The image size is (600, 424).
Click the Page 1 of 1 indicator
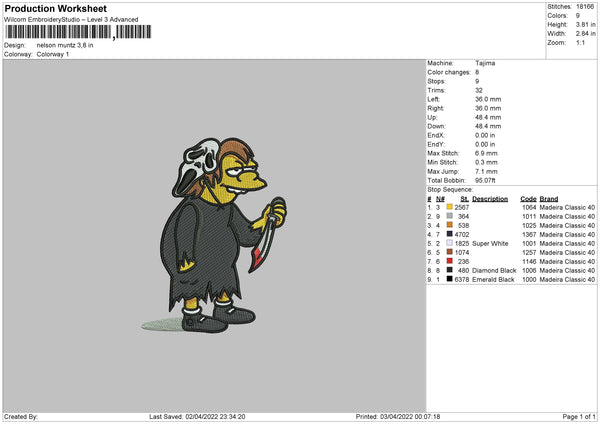tap(579, 417)
